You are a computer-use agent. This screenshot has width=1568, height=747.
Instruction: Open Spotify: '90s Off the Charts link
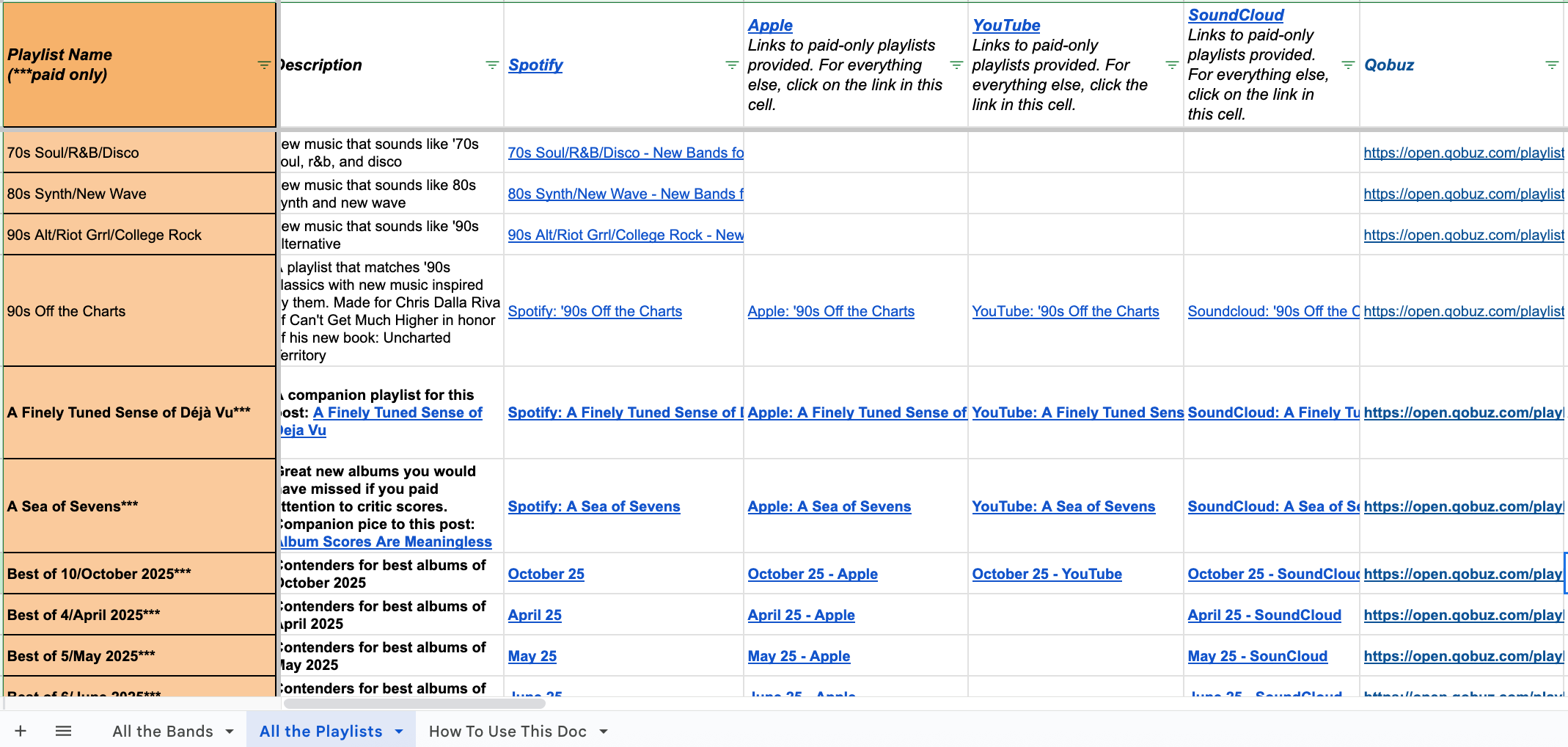tap(595, 311)
